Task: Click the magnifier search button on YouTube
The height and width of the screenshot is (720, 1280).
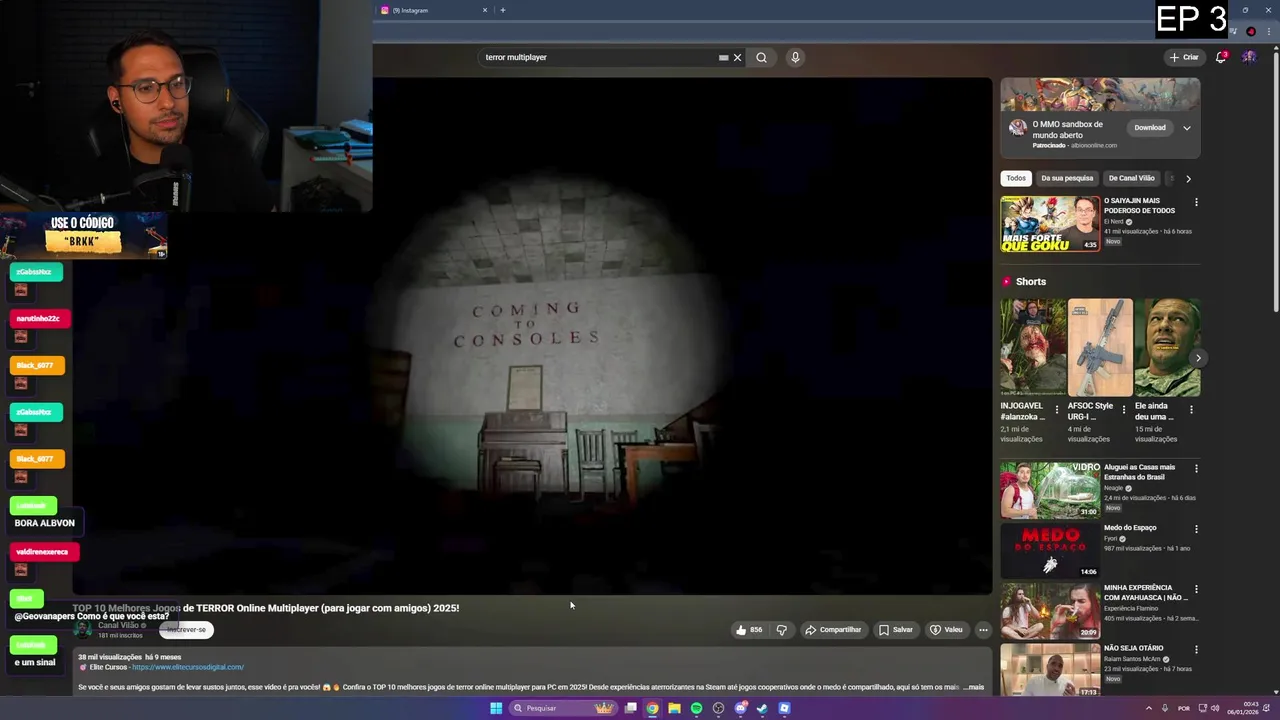Action: [x=761, y=57]
